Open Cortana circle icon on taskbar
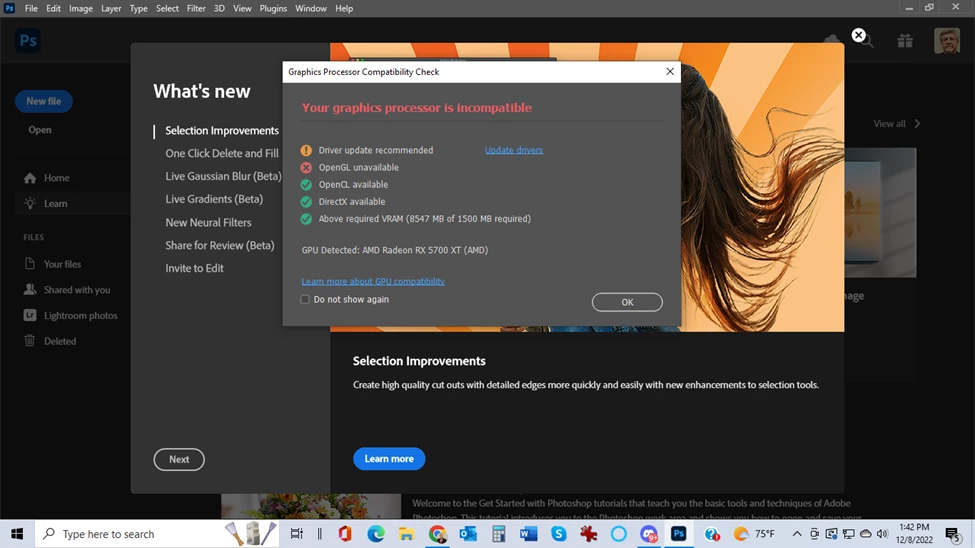This screenshot has width=975, height=548. click(x=619, y=534)
